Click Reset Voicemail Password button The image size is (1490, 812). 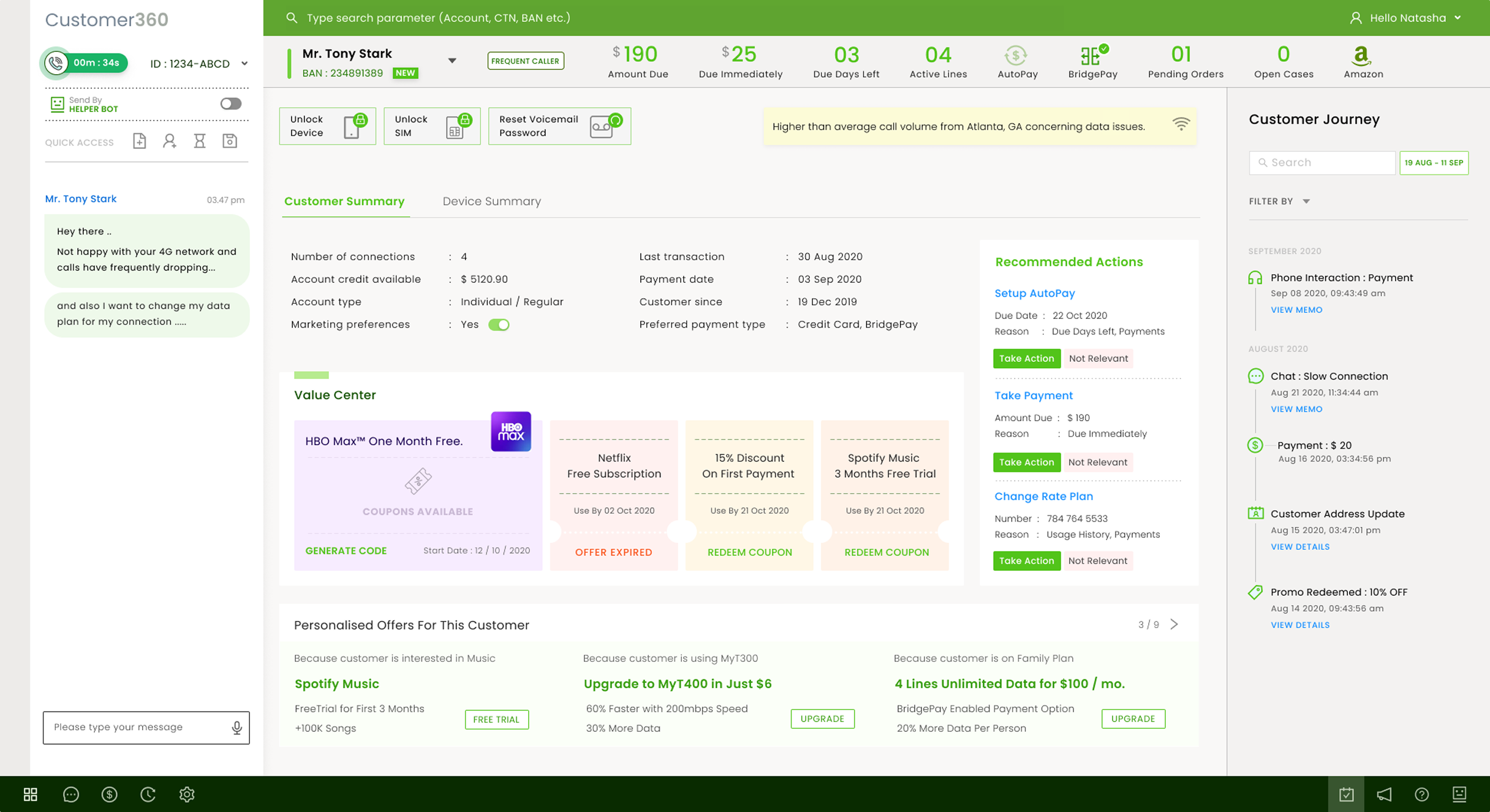(559, 126)
